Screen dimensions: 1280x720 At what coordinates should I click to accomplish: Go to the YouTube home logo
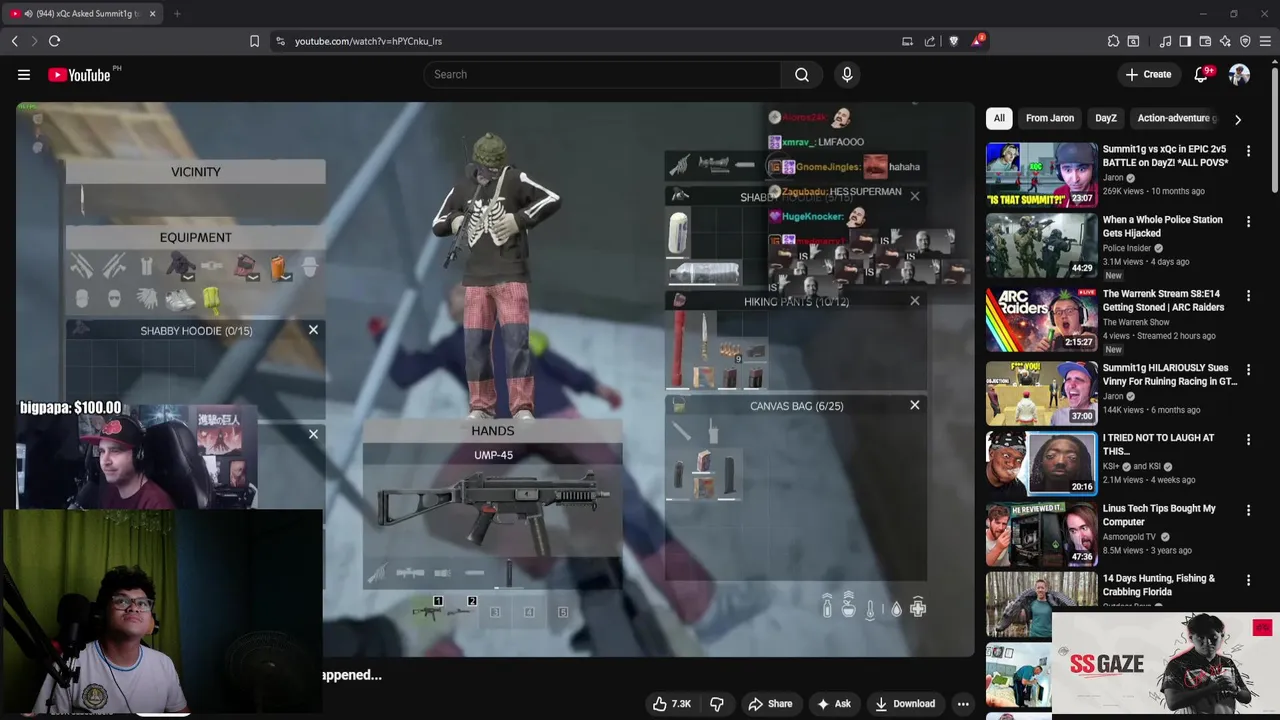[79, 75]
